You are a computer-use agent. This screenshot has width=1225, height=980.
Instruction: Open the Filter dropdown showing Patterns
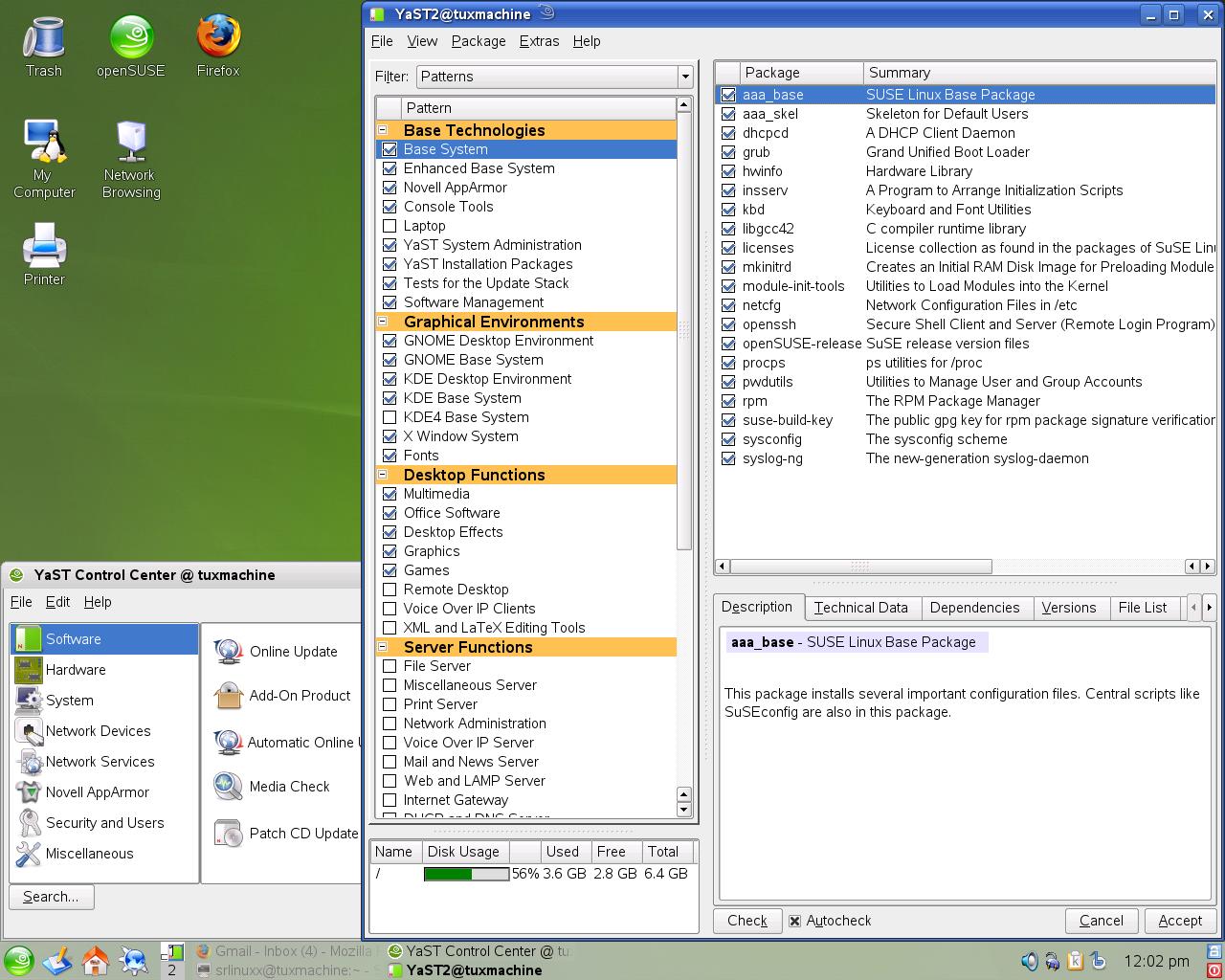[554, 77]
